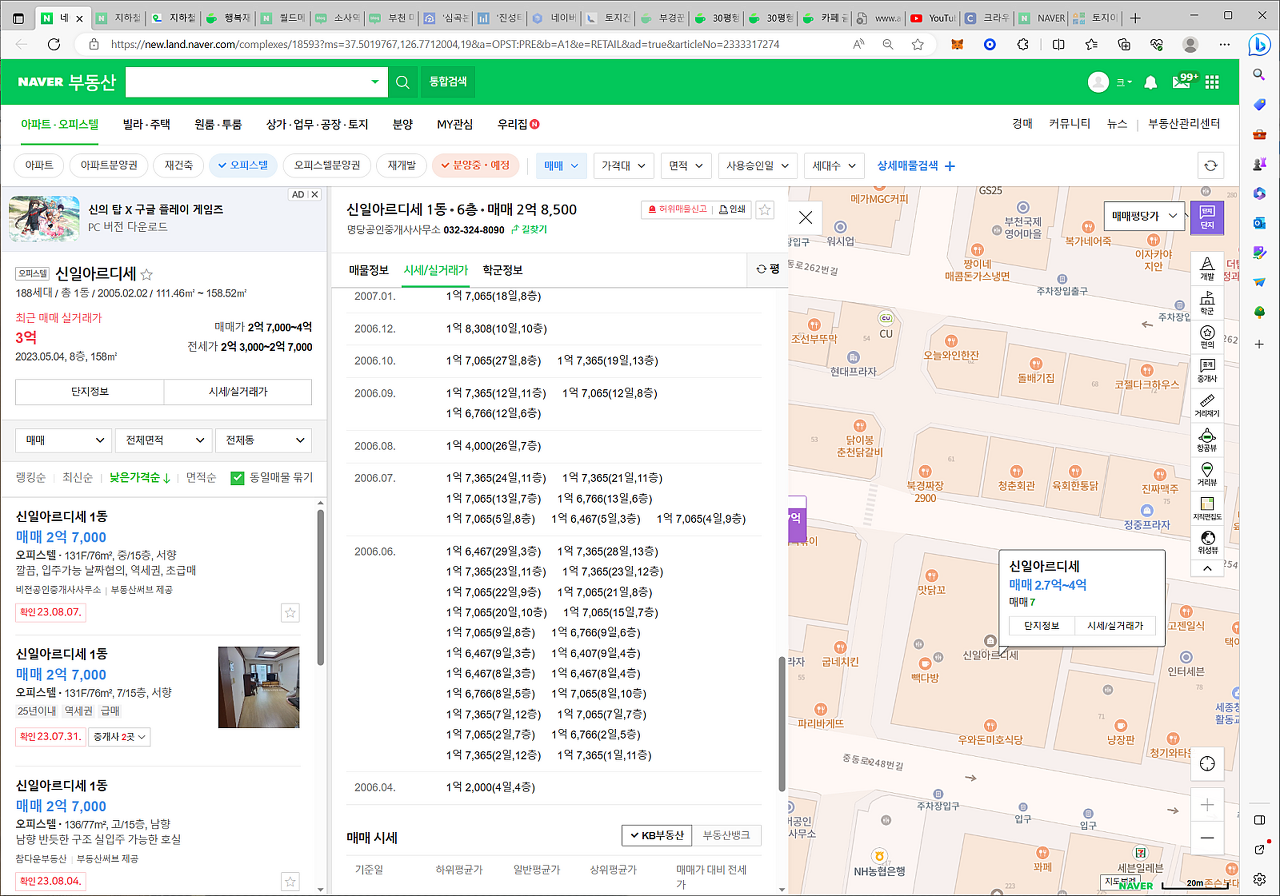
Task: Switch to the 학군정보 tab
Action: [x=502, y=270]
